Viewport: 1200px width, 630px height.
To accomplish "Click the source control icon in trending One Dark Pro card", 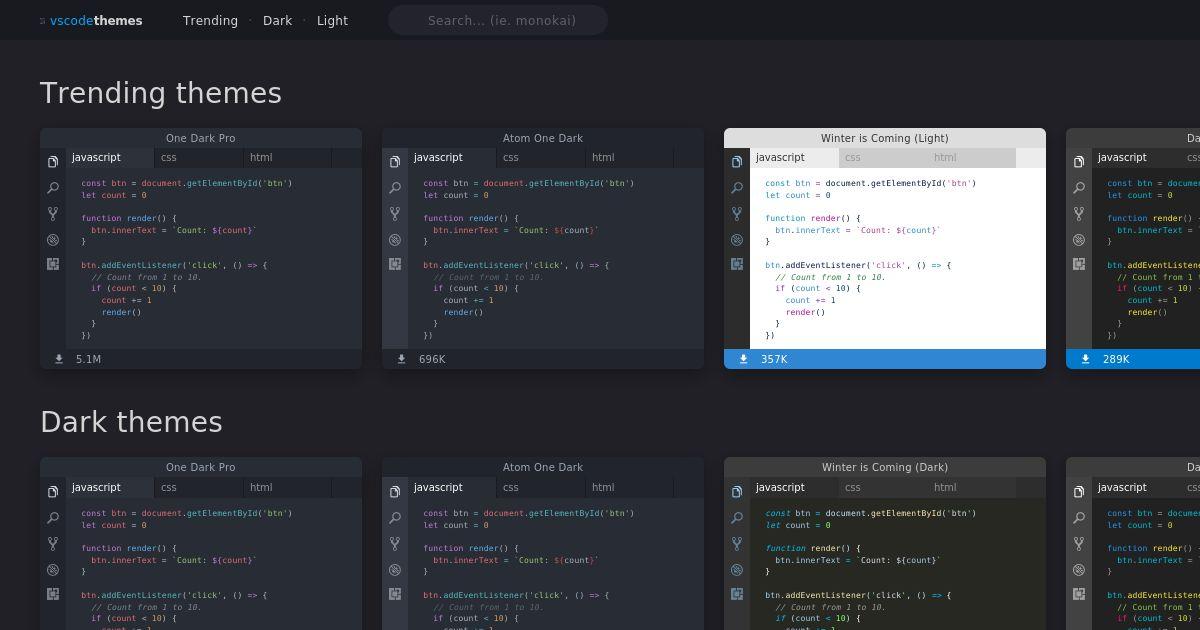I will (x=53, y=213).
